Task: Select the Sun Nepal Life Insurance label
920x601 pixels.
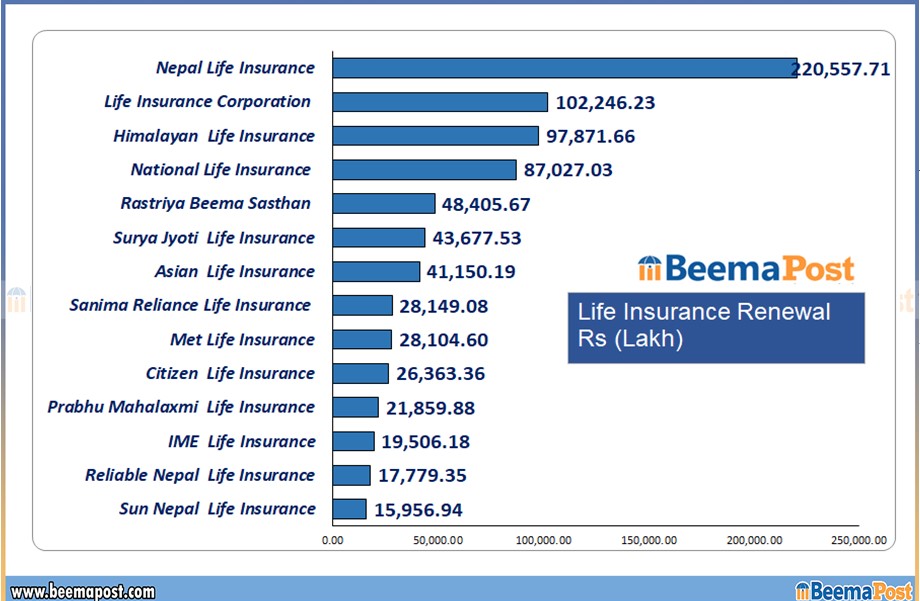Action: tap(217, 509)
